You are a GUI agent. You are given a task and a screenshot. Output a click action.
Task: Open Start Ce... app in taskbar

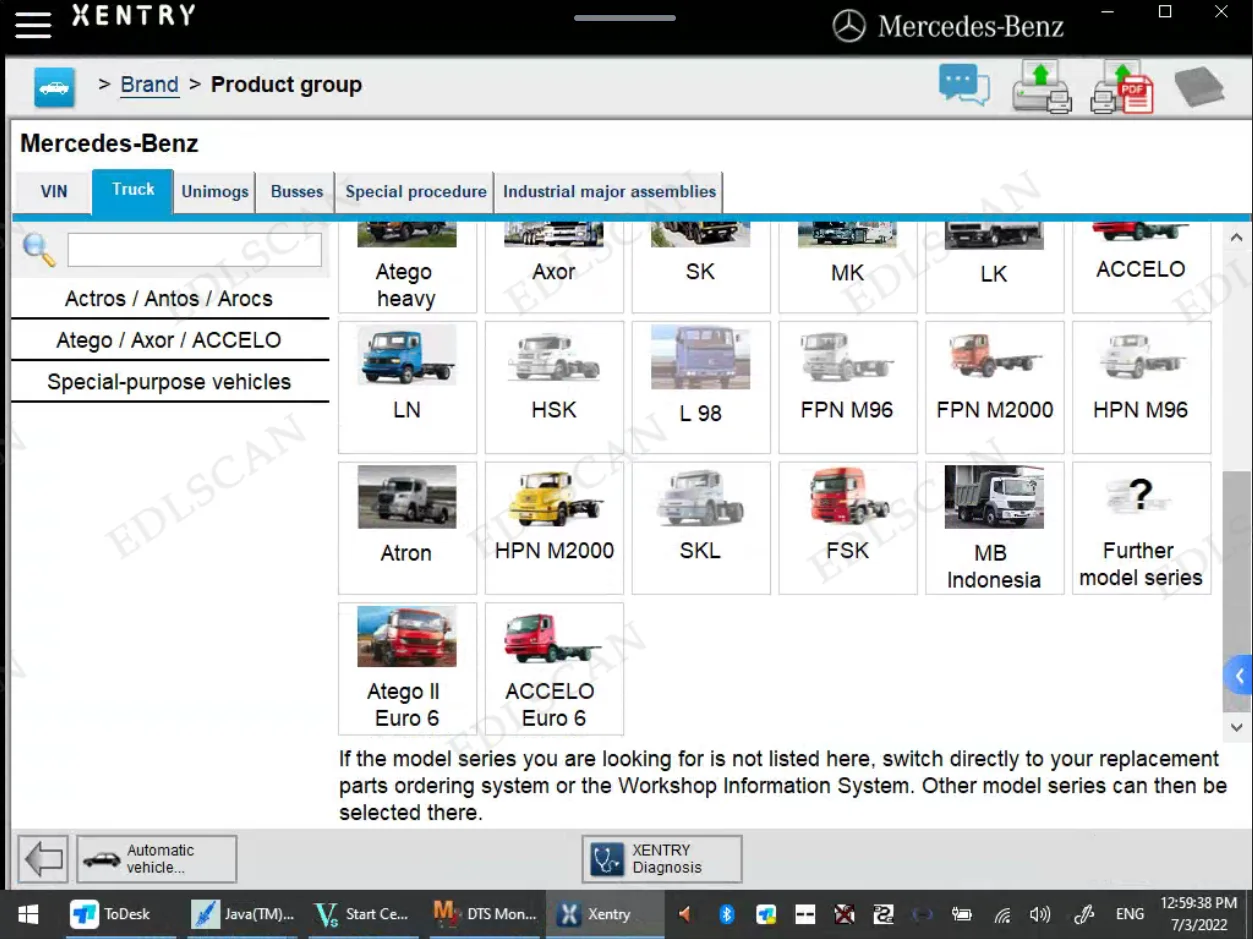(361, 914)
